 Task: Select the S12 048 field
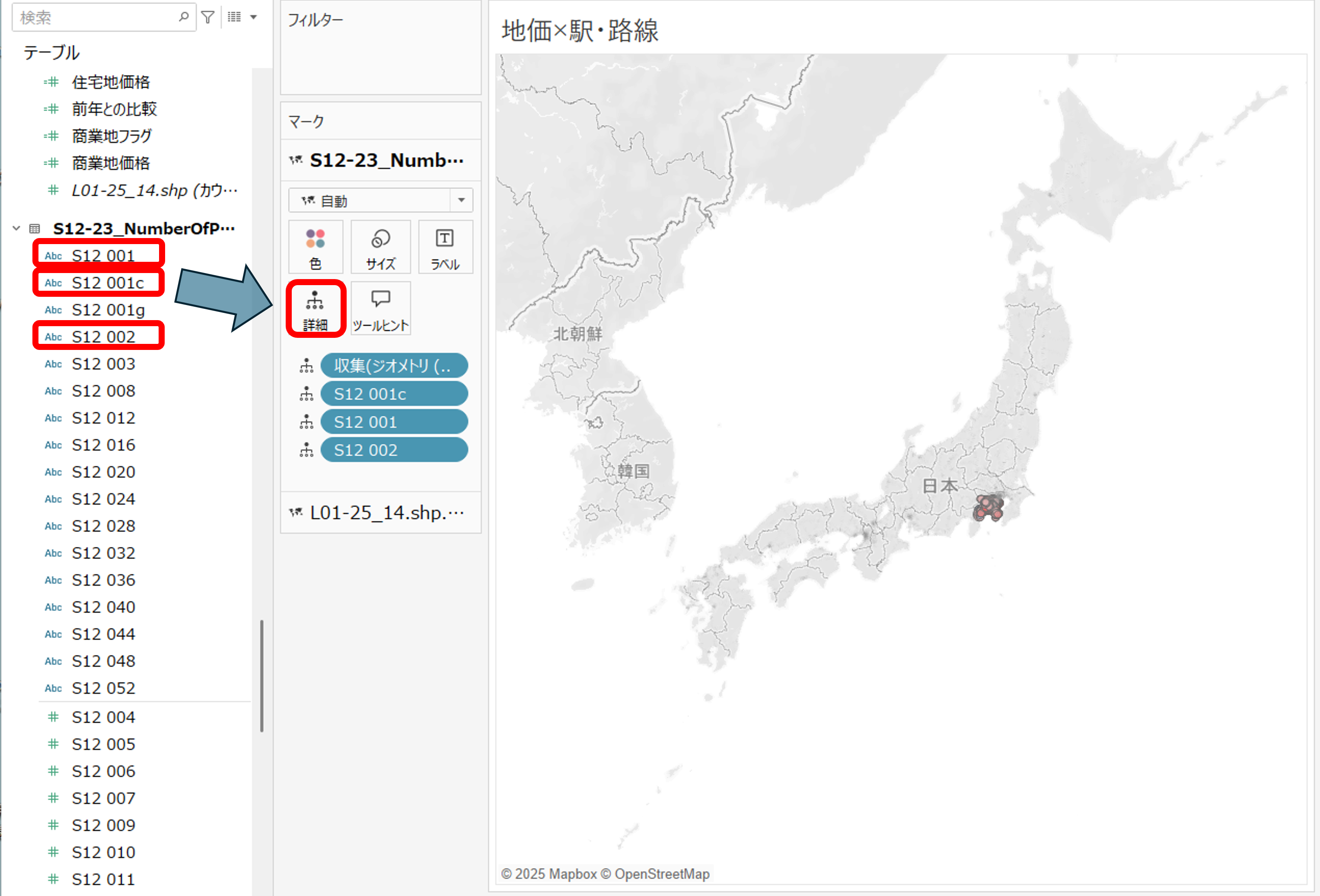point(103,661)
